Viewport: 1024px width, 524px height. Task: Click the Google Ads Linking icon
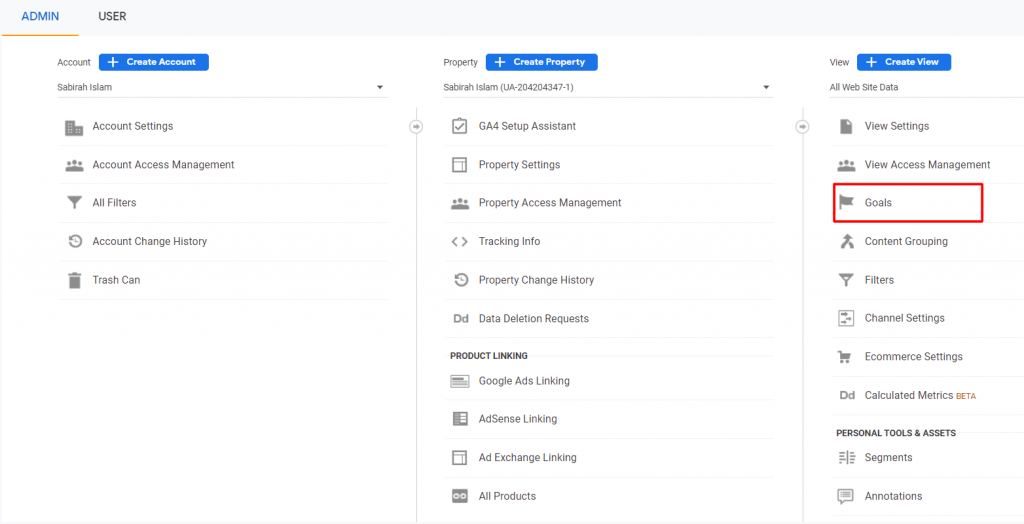(460, 381)
